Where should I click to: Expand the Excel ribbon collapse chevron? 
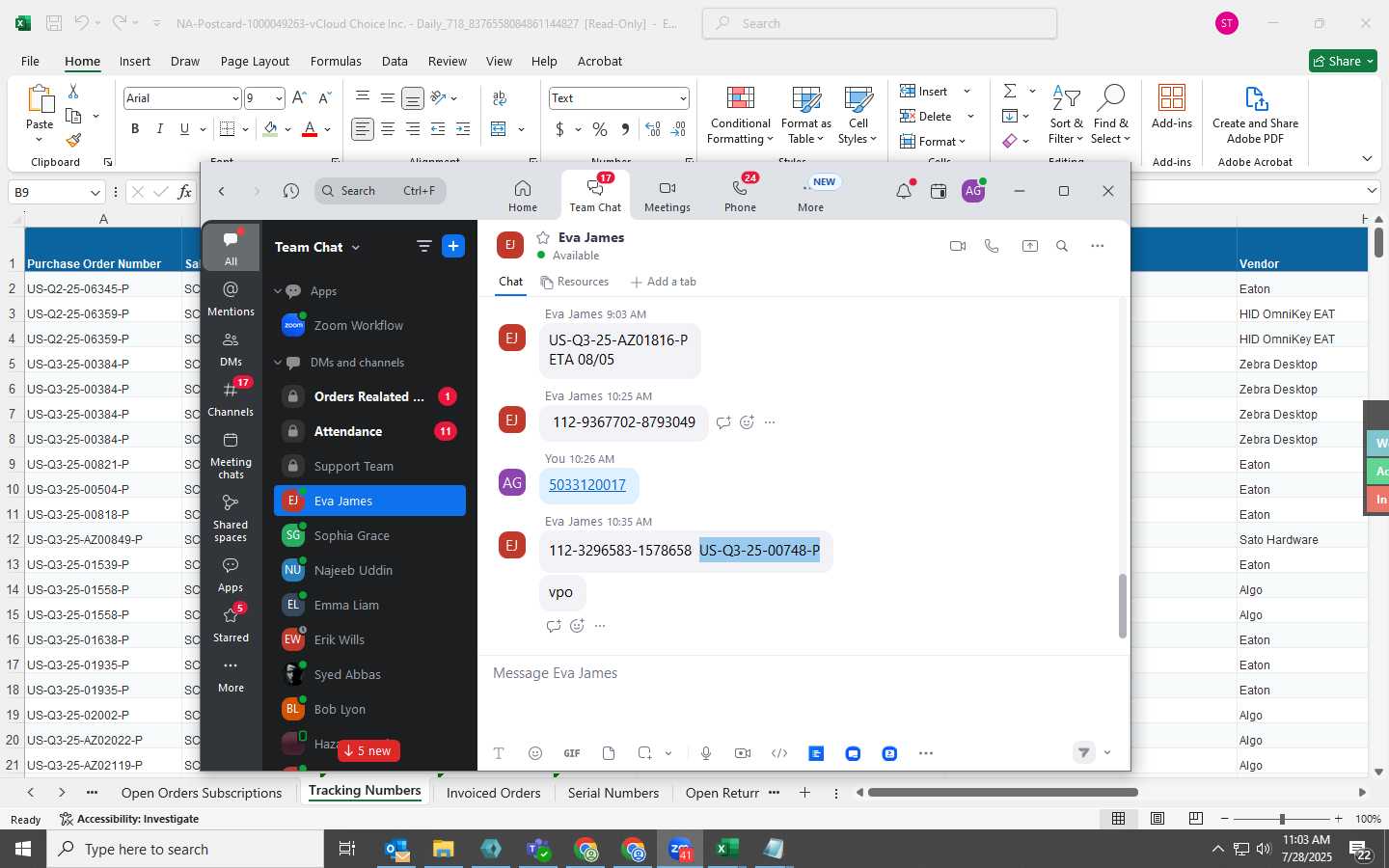click(x=1367, y=158)
